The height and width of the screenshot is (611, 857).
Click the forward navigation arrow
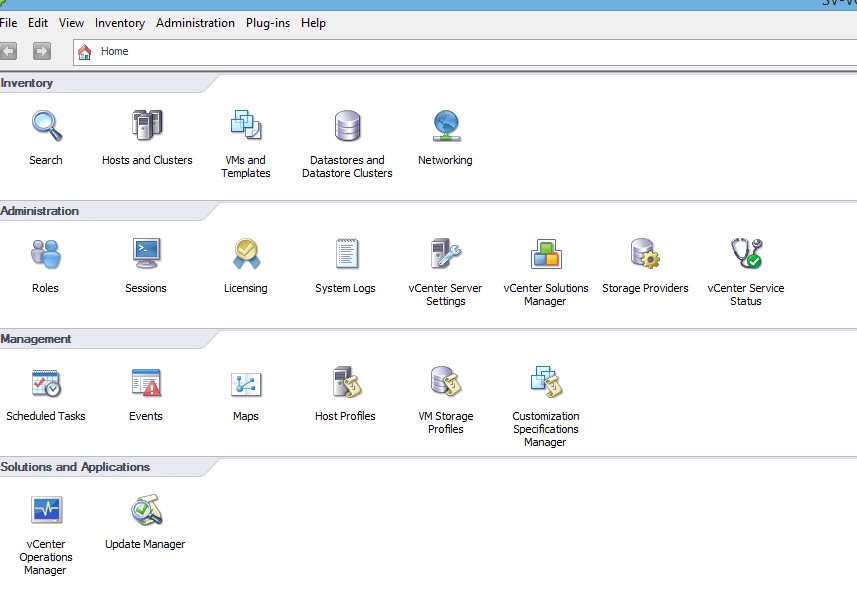42,51
